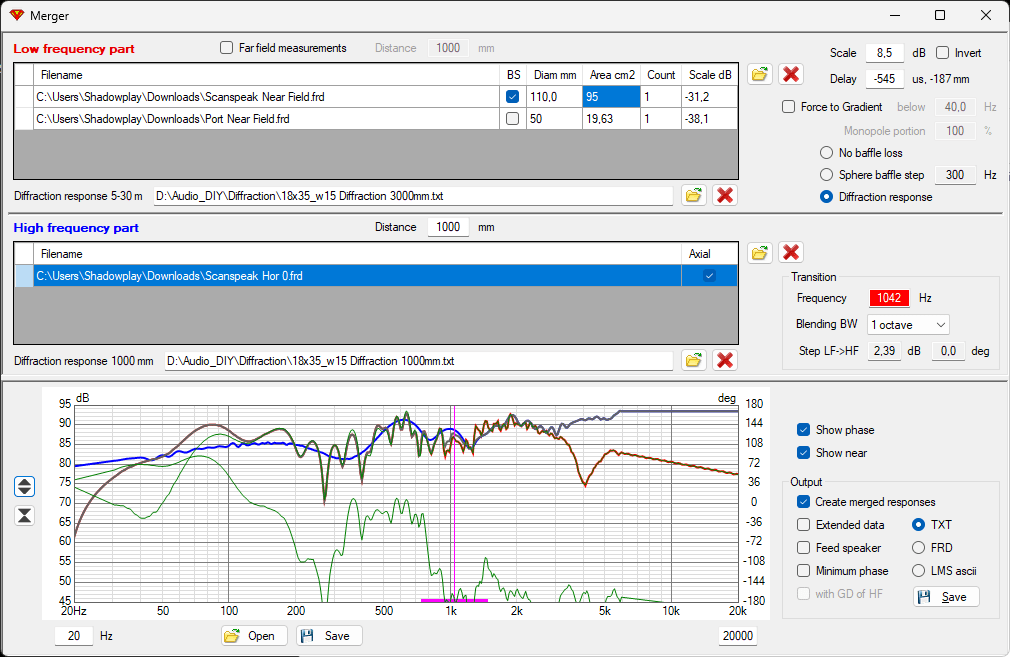Click Diffraction 3000mm.txt path field
The width and height of the screenshot is (1010, 657).
[x=413, y=196]
